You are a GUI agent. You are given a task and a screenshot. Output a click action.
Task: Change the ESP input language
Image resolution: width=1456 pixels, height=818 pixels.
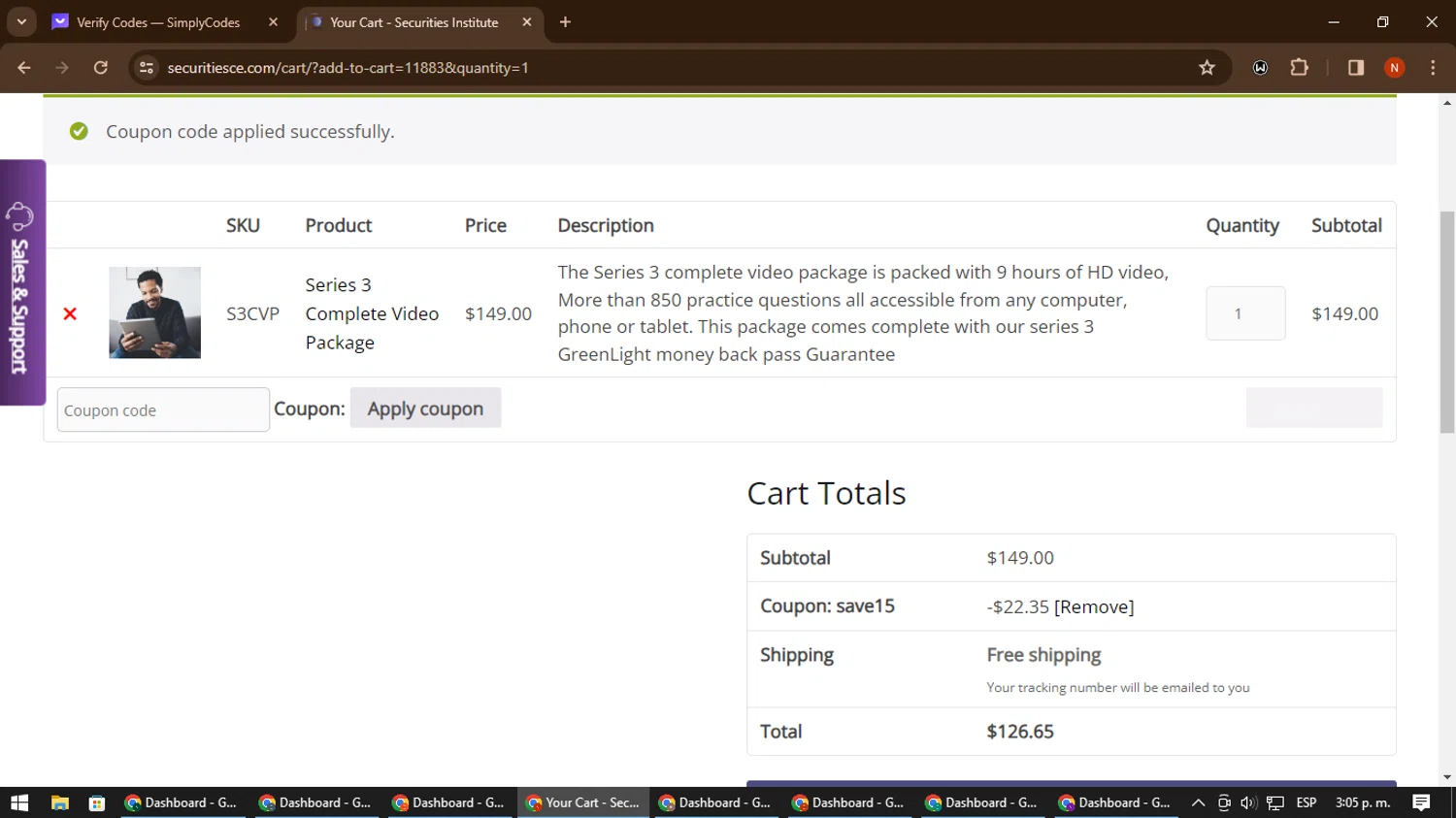(1307, 802)
